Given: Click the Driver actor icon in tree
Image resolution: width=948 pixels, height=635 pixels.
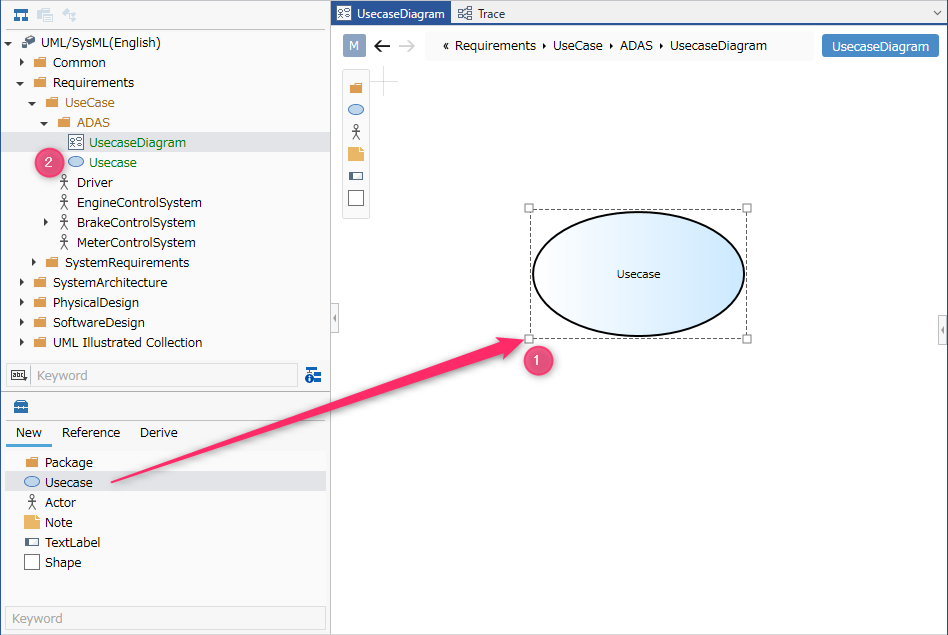Looking at the screenshot, I should tap(64, 182).
